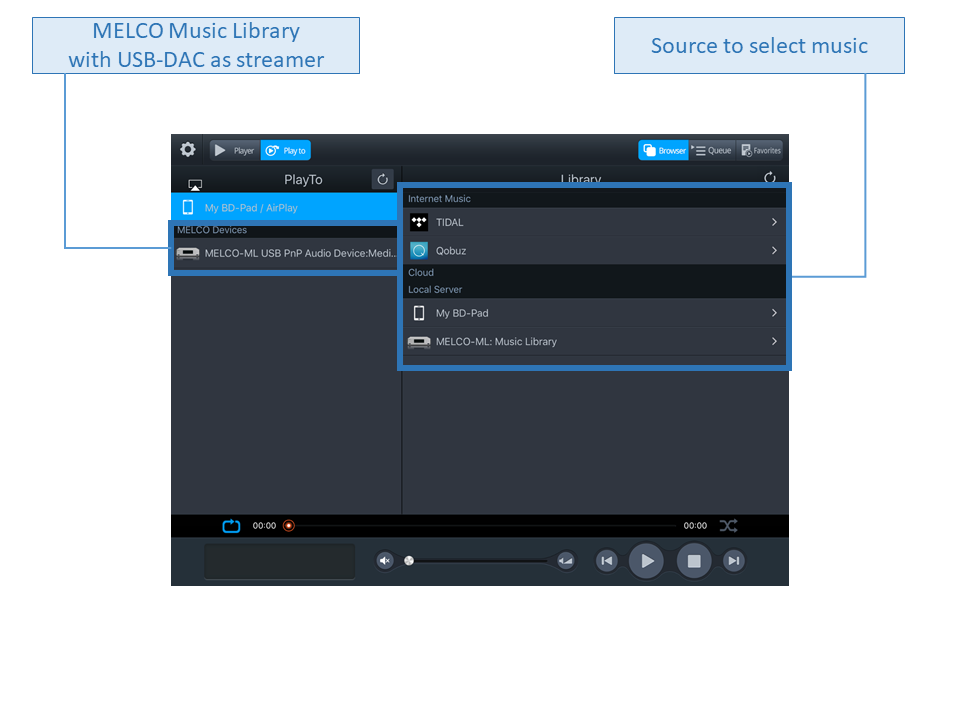Viewport: 960px width, 720px height.
Task: Open Qobuz music source
Action: [594, 250]
